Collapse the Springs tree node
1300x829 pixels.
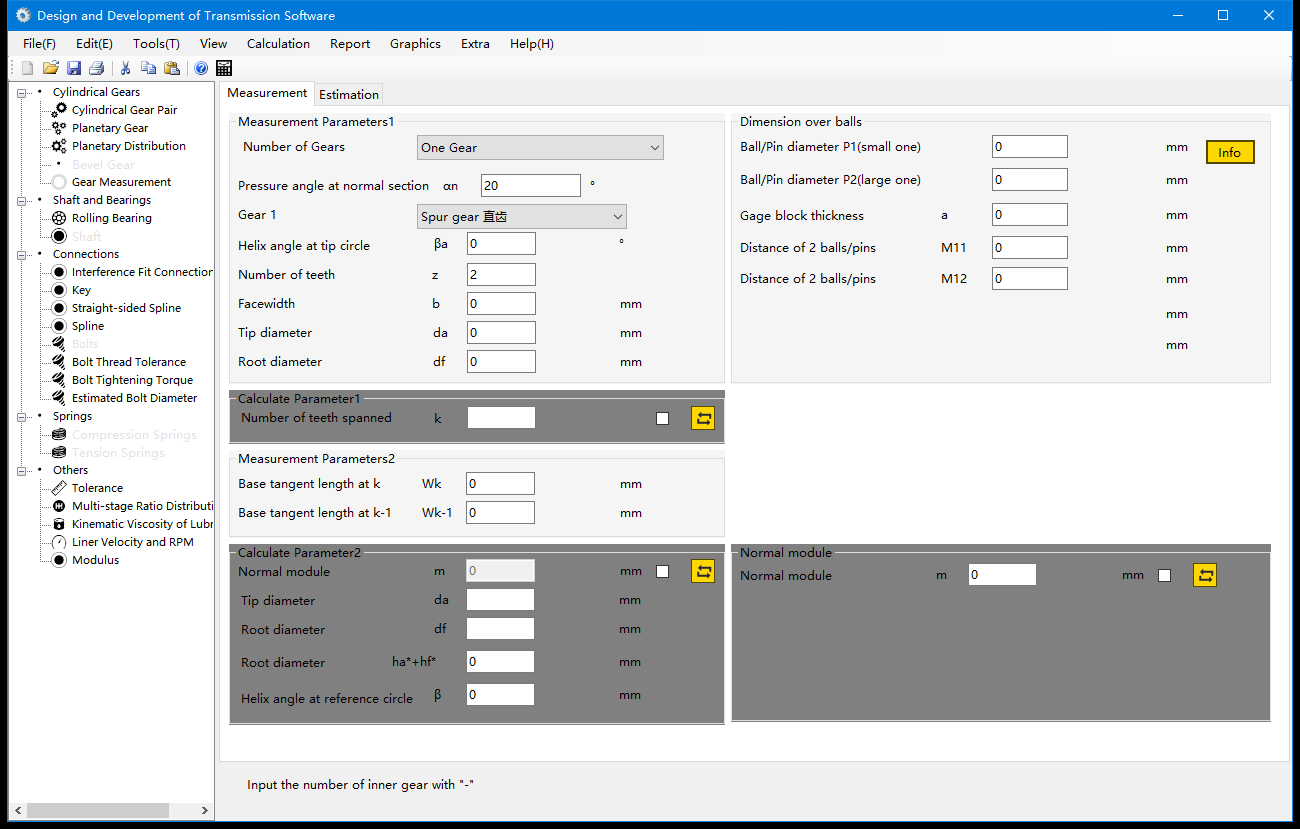click(x=22, y=416)
